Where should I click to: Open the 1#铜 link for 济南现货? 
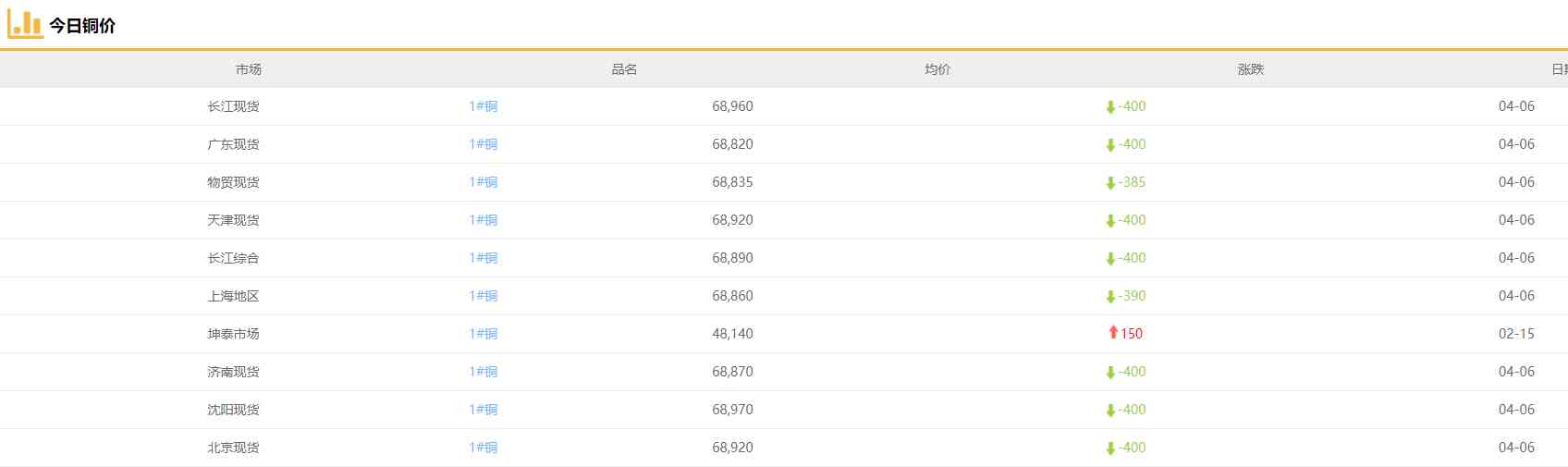pyautogui.click(x=483, y=372)
